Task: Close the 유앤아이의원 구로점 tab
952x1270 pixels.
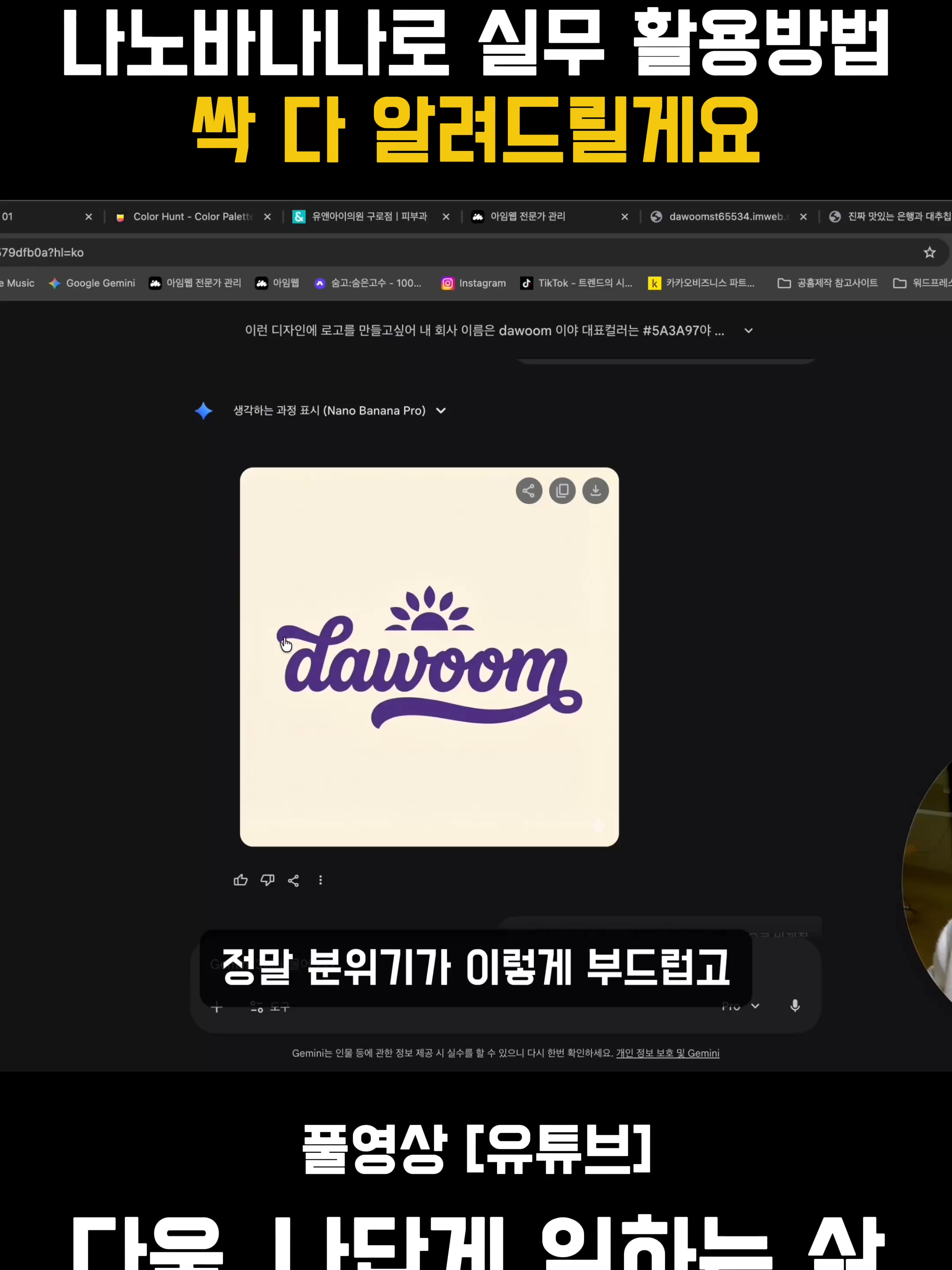Action: tap(446, 217)
